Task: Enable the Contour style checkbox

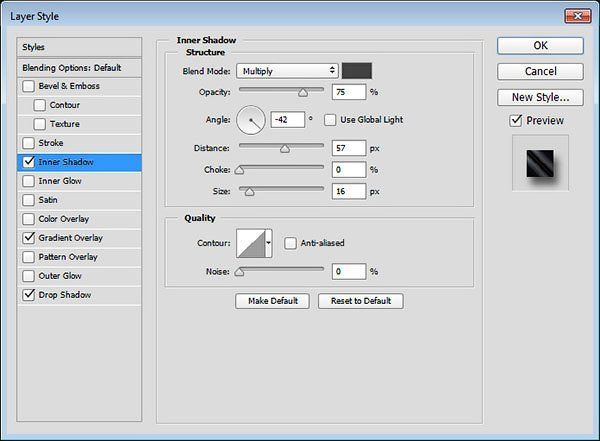Action: (39, 105)
